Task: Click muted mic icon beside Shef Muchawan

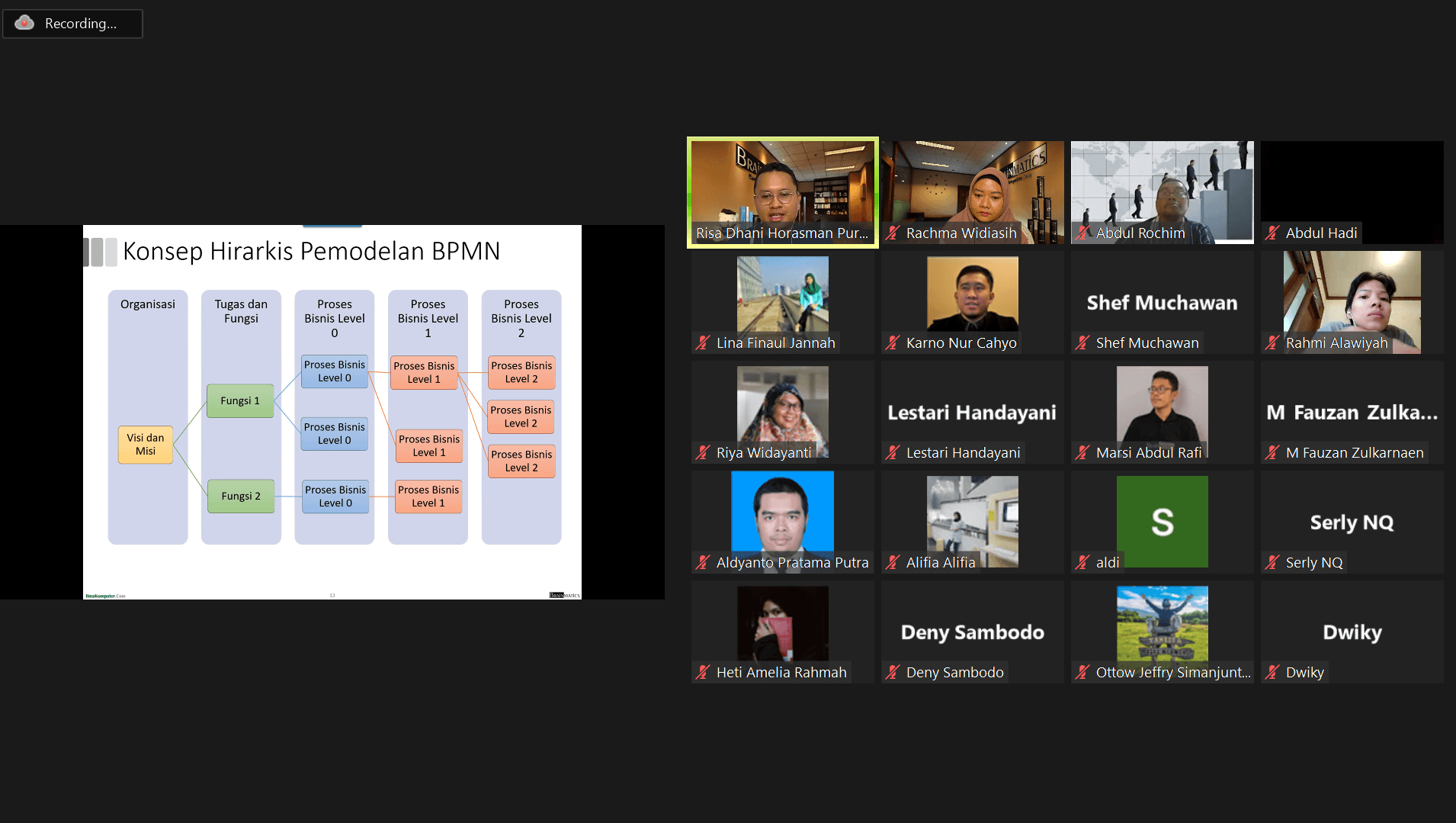Action: coord(1082,343)
